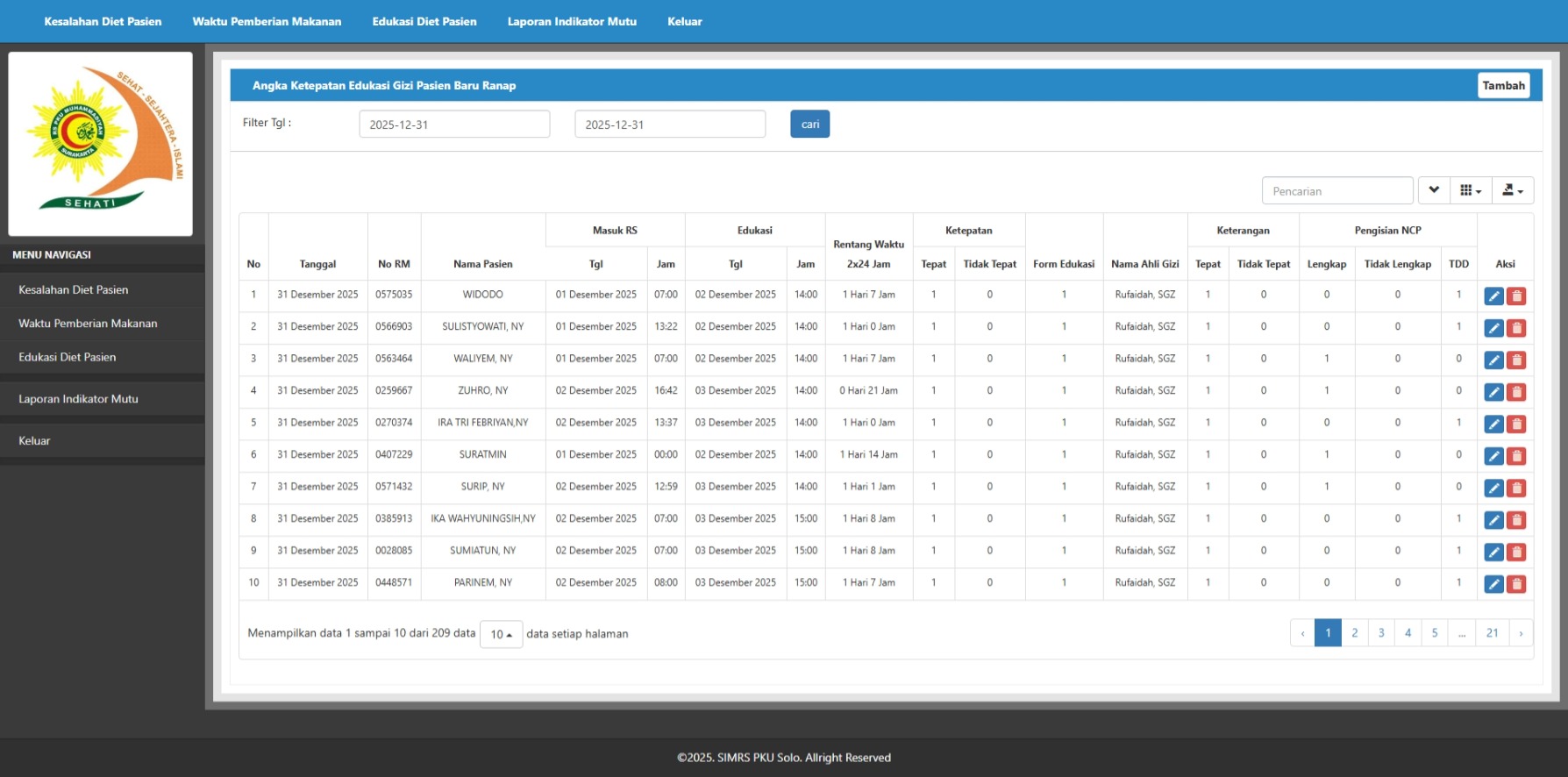Edit the IKA WAHYUNINGSIH,NY row
Viewport: 1568px width, 777px height.
[x=1493, y=520]
